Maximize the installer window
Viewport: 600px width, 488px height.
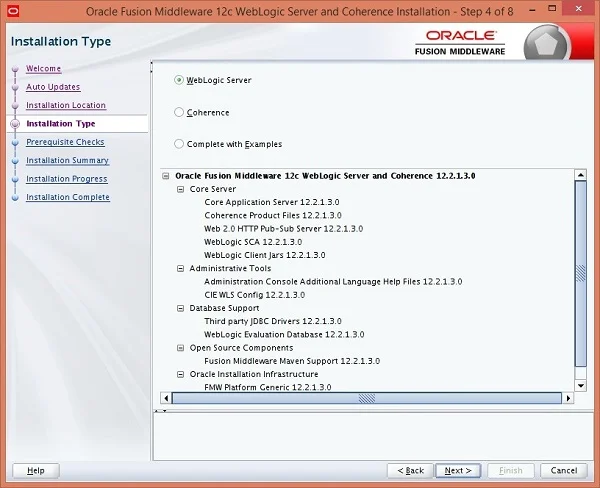(552, 8)
